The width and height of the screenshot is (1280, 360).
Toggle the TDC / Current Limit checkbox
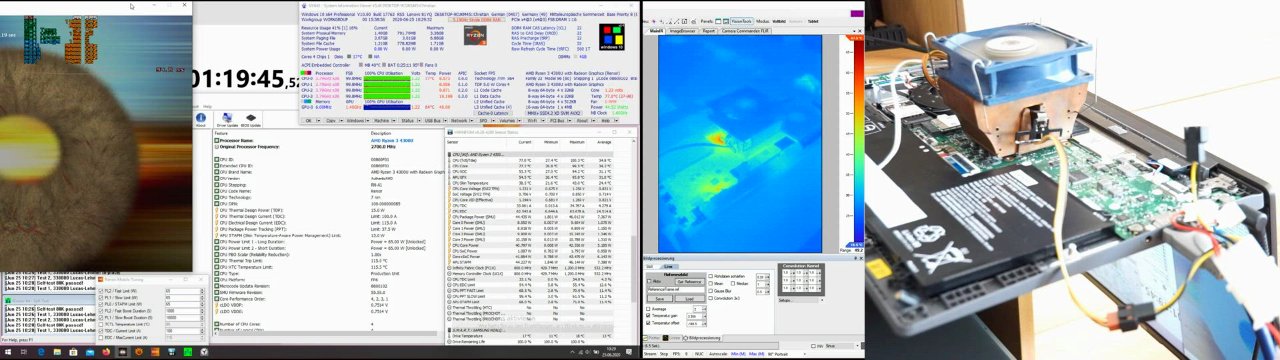(x=101, y=331)
